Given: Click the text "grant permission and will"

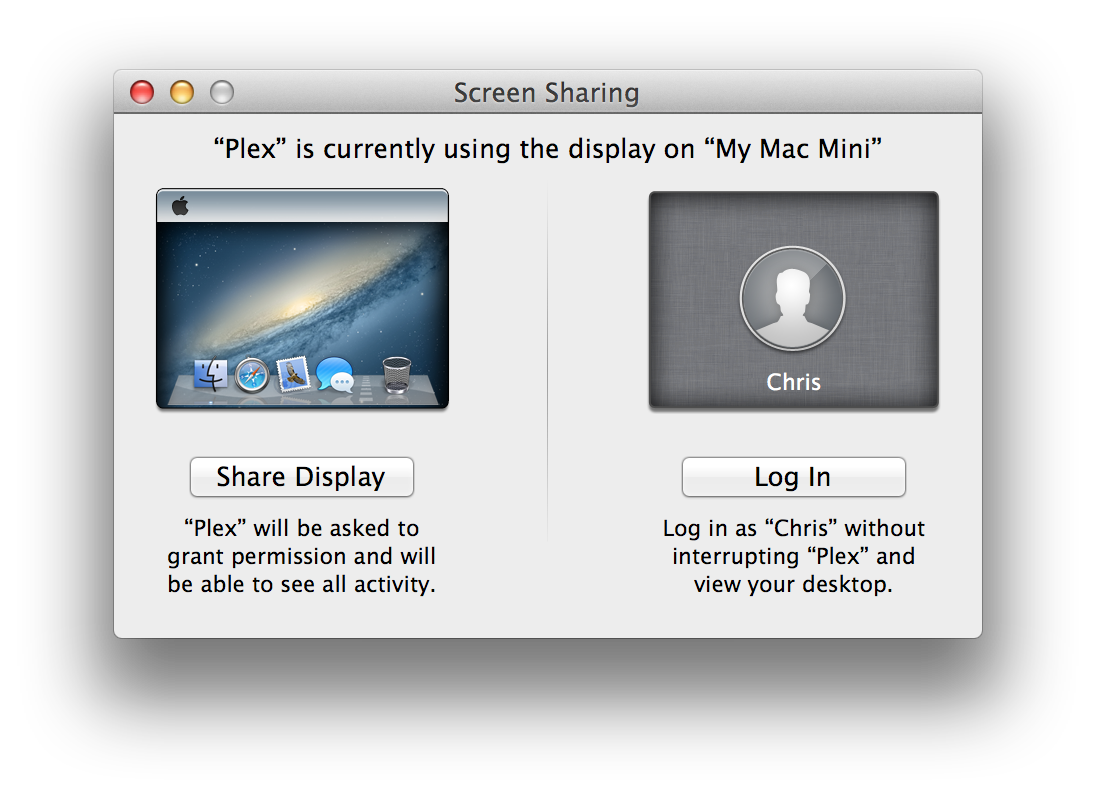Looking at the screenshot, I should [301, 556].
